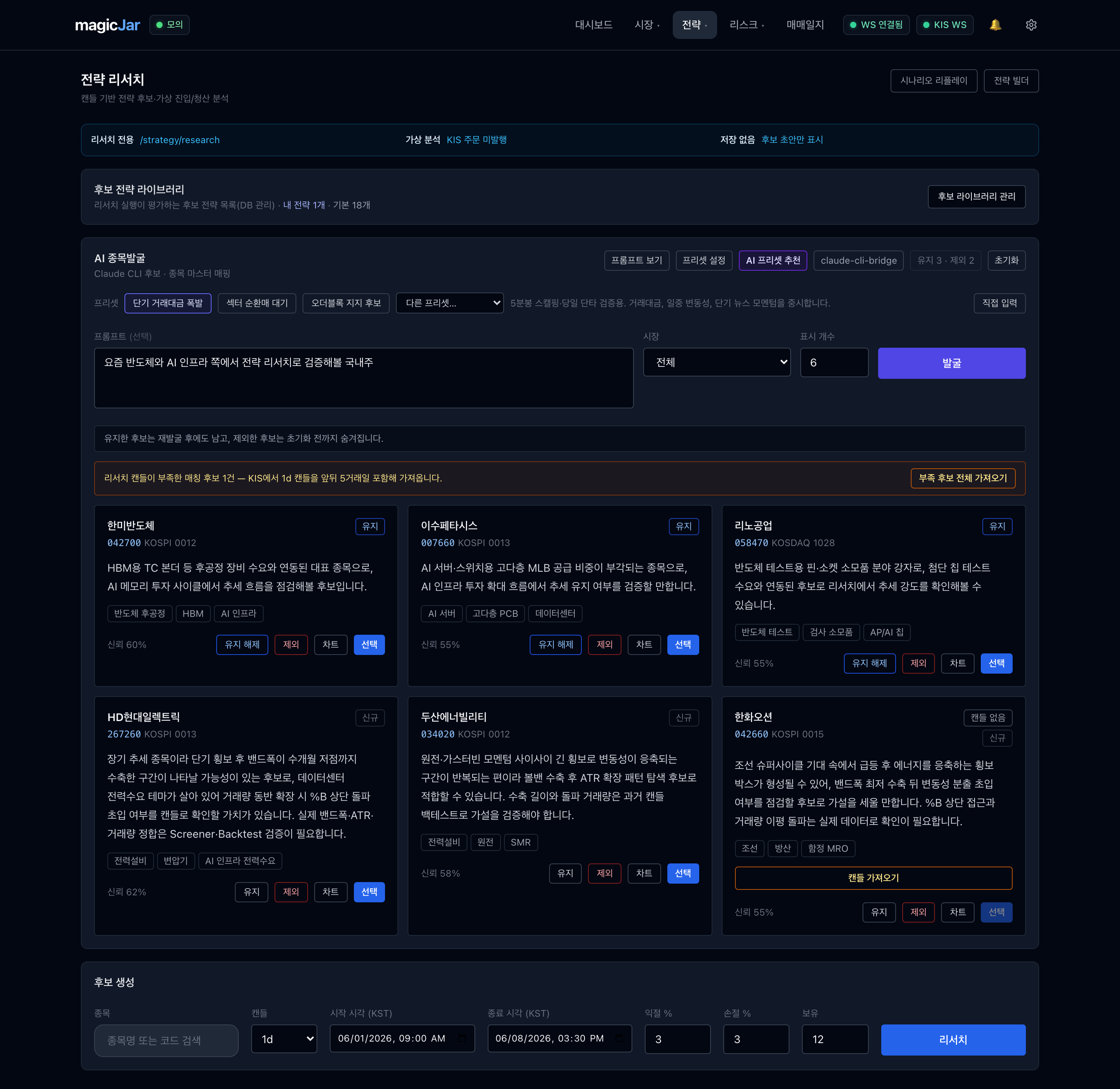The height and width of the screenshot is (1089, 1120).
Task: Click the magicJar logo
Action: 108,25
